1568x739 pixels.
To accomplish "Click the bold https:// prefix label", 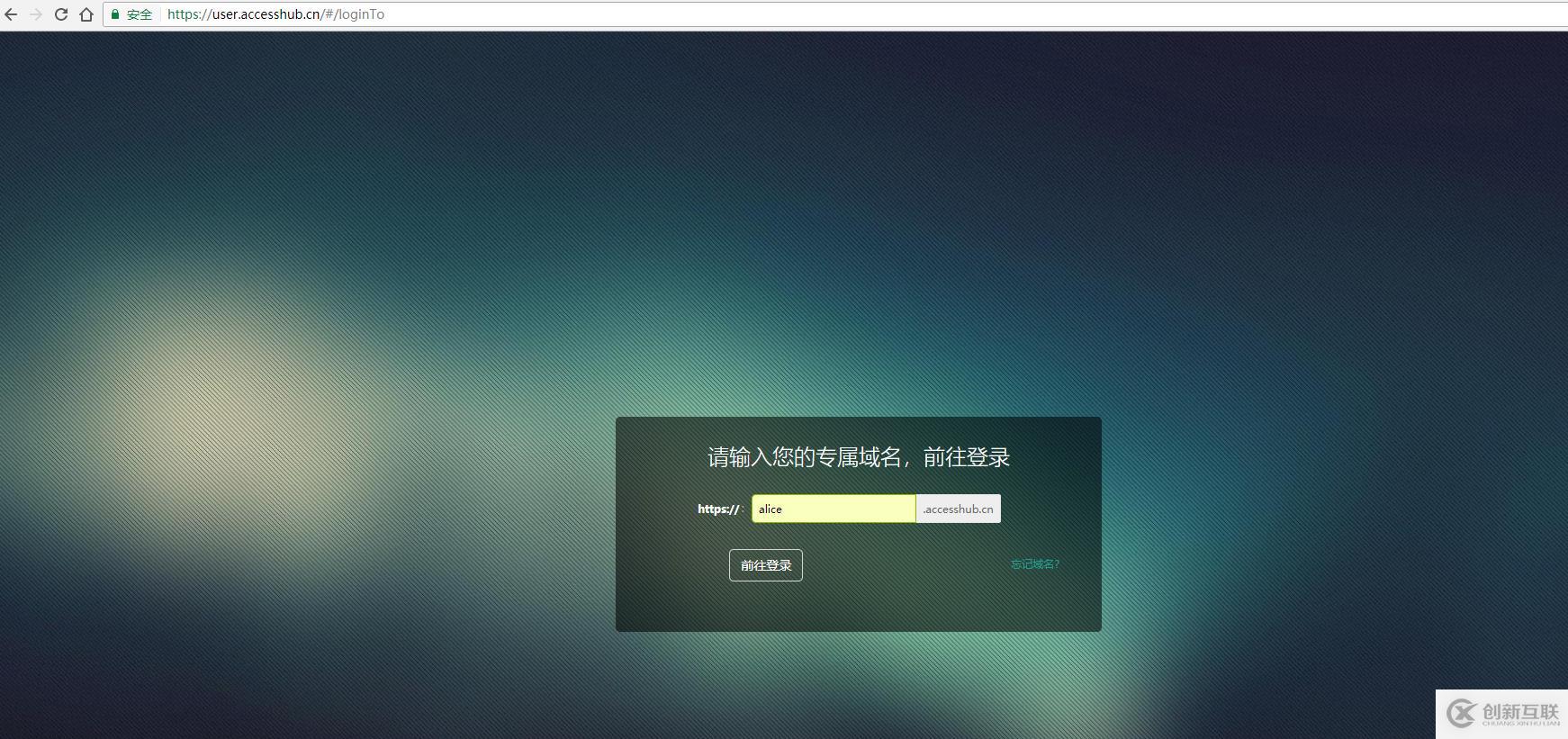I will pyautogui.click(x=717, y=509).
